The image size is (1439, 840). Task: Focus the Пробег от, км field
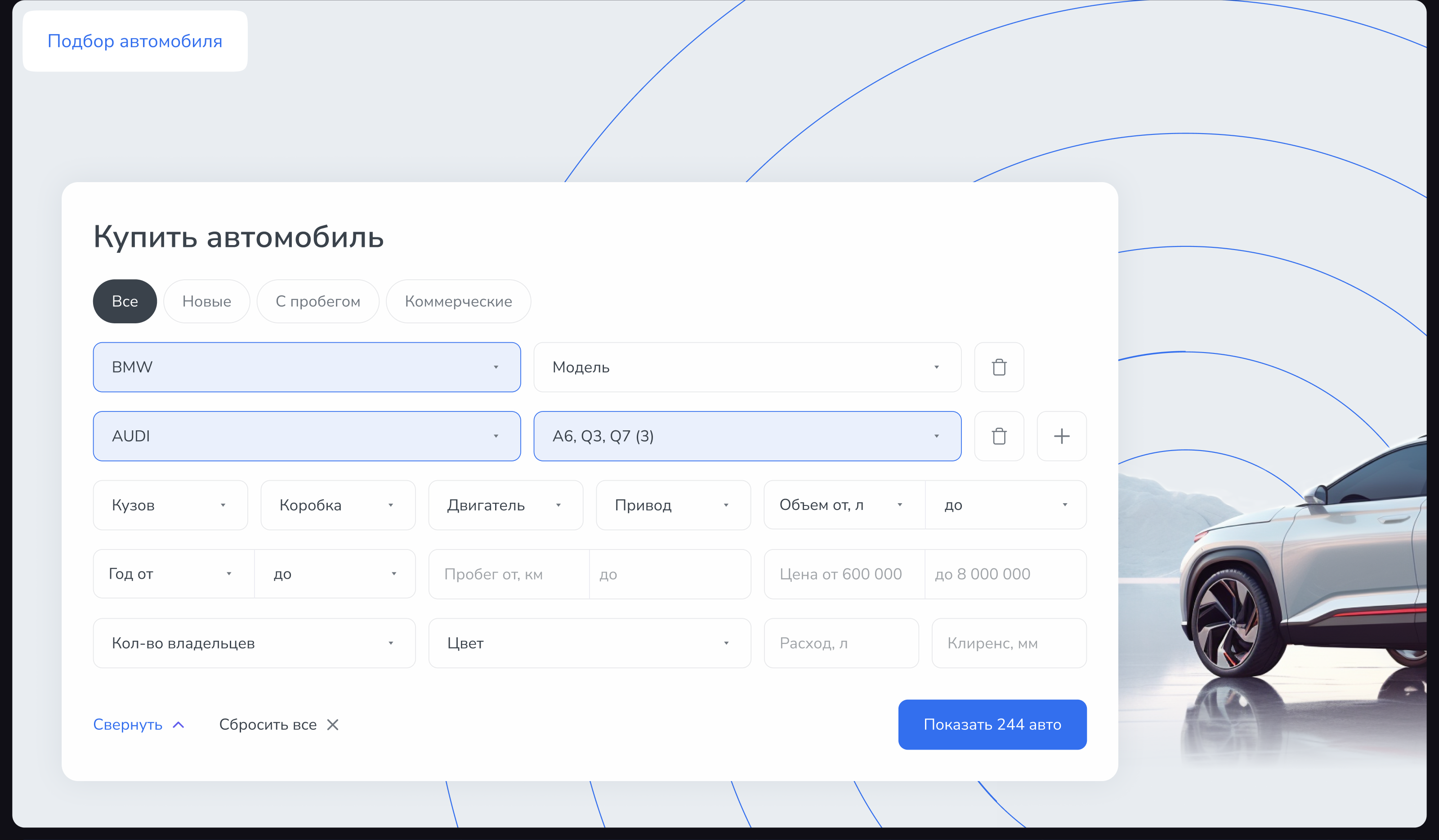click(x=508, y=575)
